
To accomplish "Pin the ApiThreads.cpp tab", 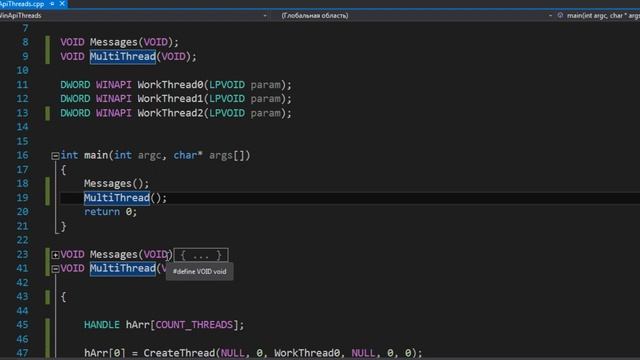I will [52, 4].
